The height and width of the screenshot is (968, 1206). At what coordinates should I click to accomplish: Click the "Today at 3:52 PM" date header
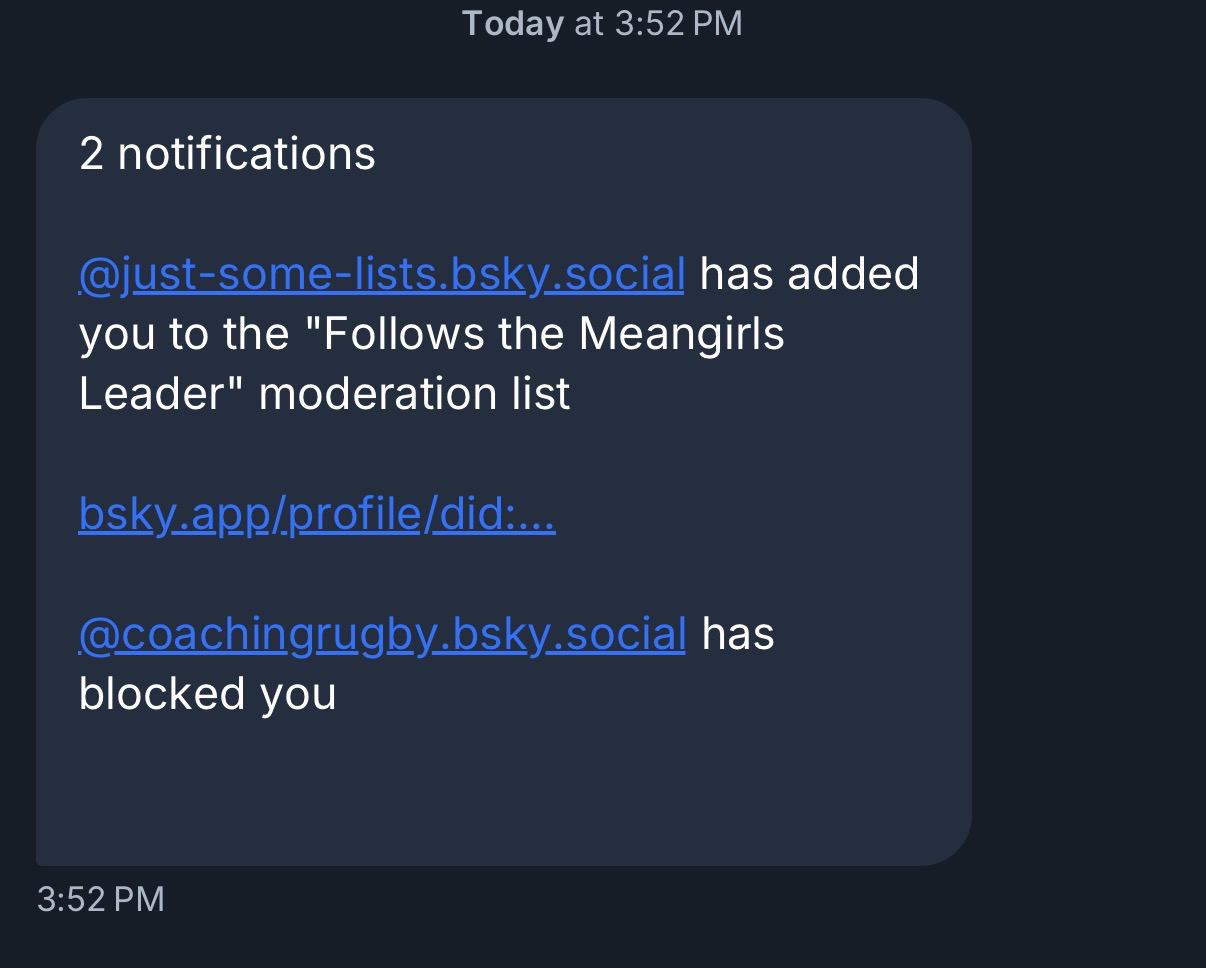point(602,23)
